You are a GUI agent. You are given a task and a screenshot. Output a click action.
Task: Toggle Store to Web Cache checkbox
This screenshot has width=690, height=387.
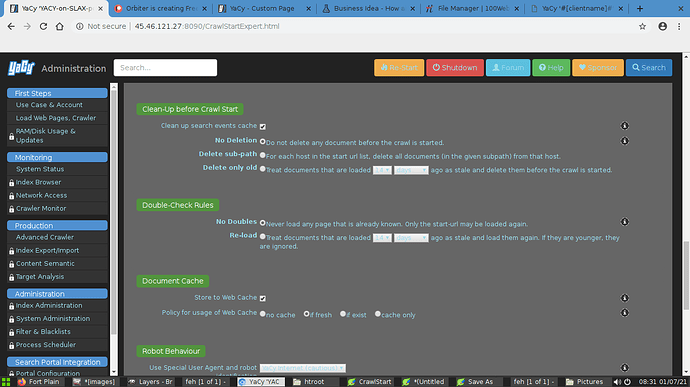[263, 299]
